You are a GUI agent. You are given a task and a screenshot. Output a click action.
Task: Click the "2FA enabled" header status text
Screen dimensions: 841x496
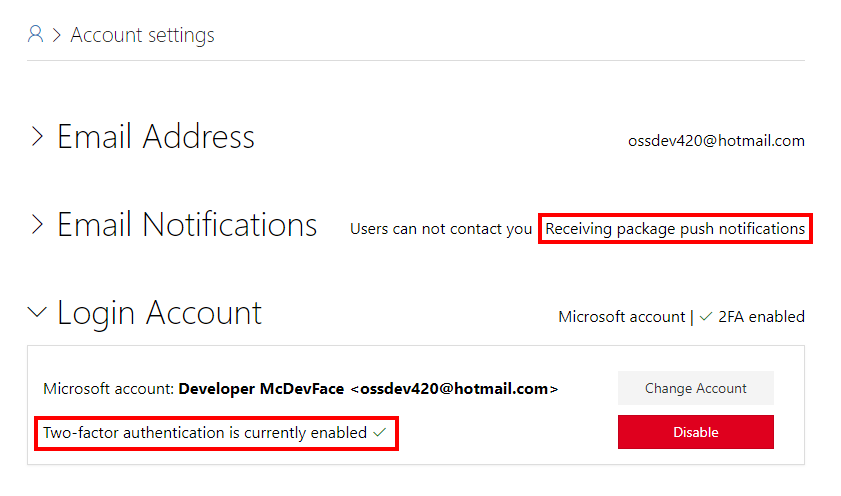[x=761, y=317]
